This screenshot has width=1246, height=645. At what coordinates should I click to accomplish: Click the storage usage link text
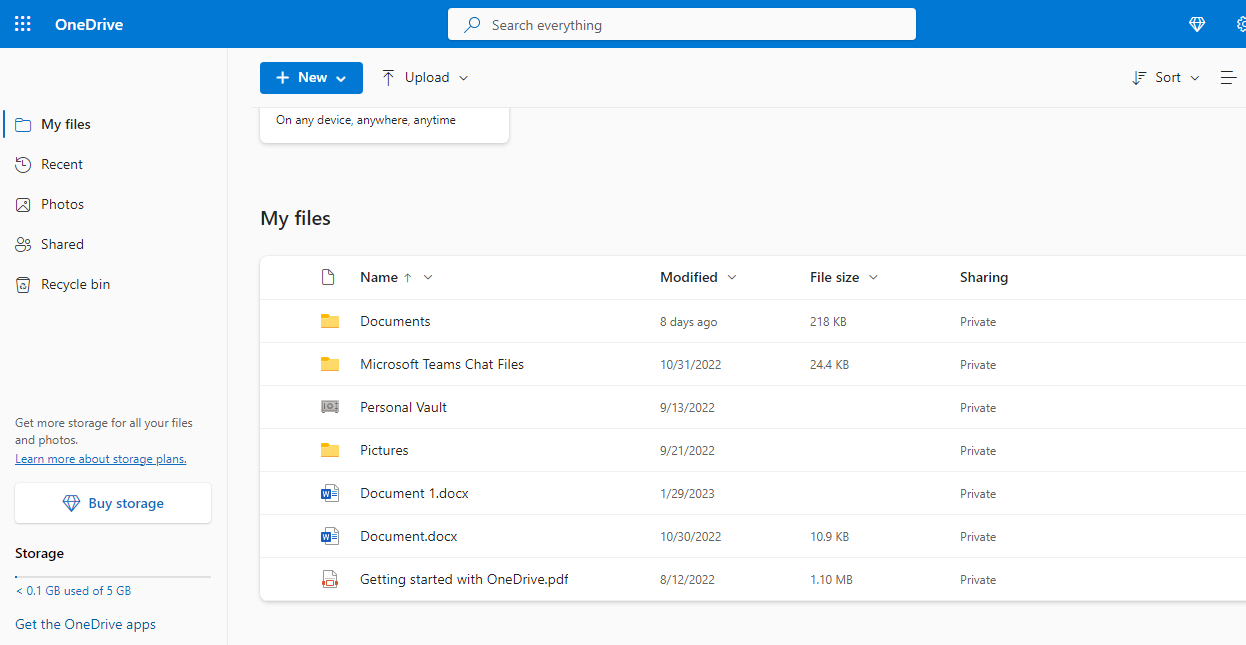(x=73, y=591)
